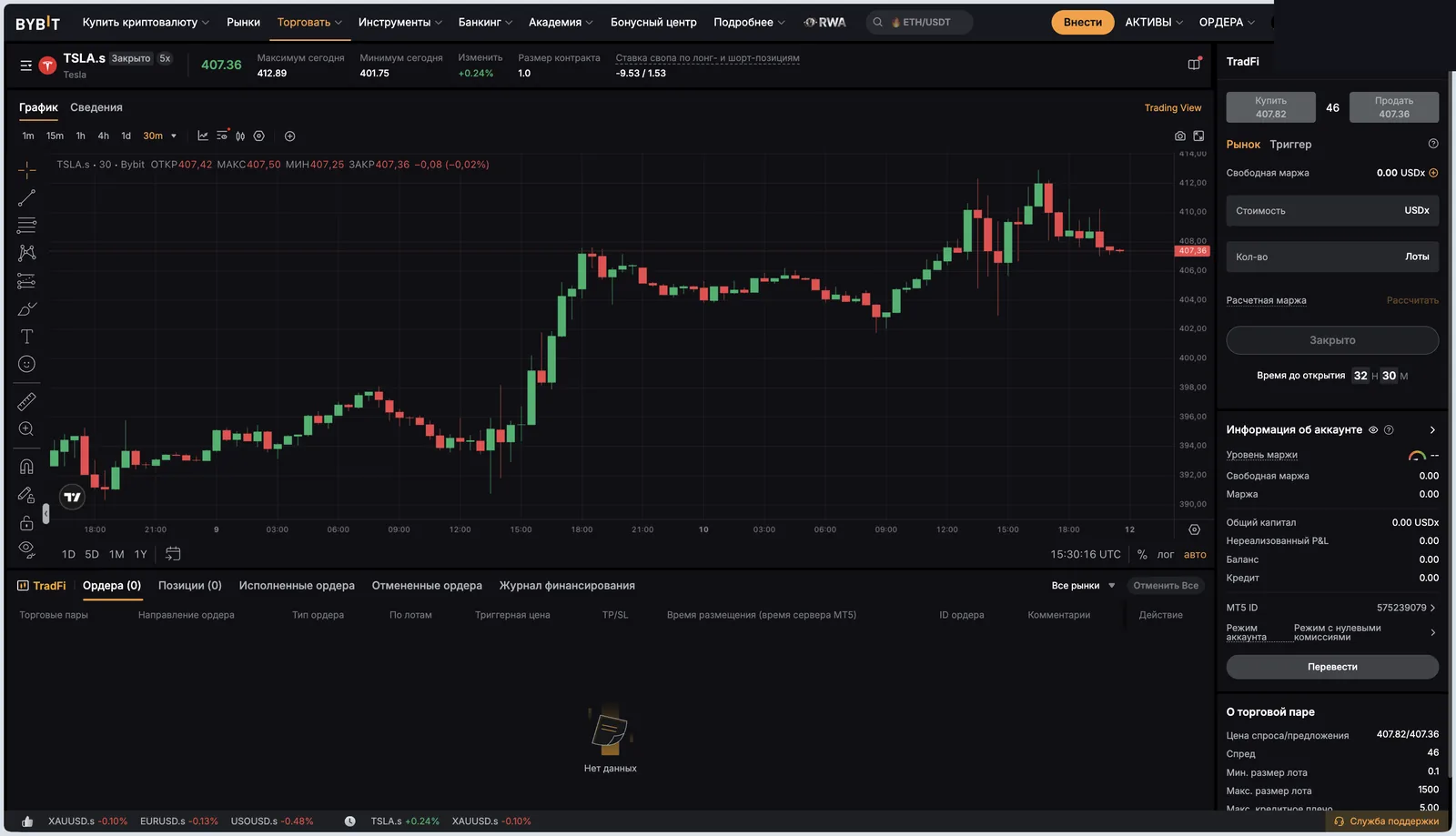Open price scale settings gear

coord(1195,529)
